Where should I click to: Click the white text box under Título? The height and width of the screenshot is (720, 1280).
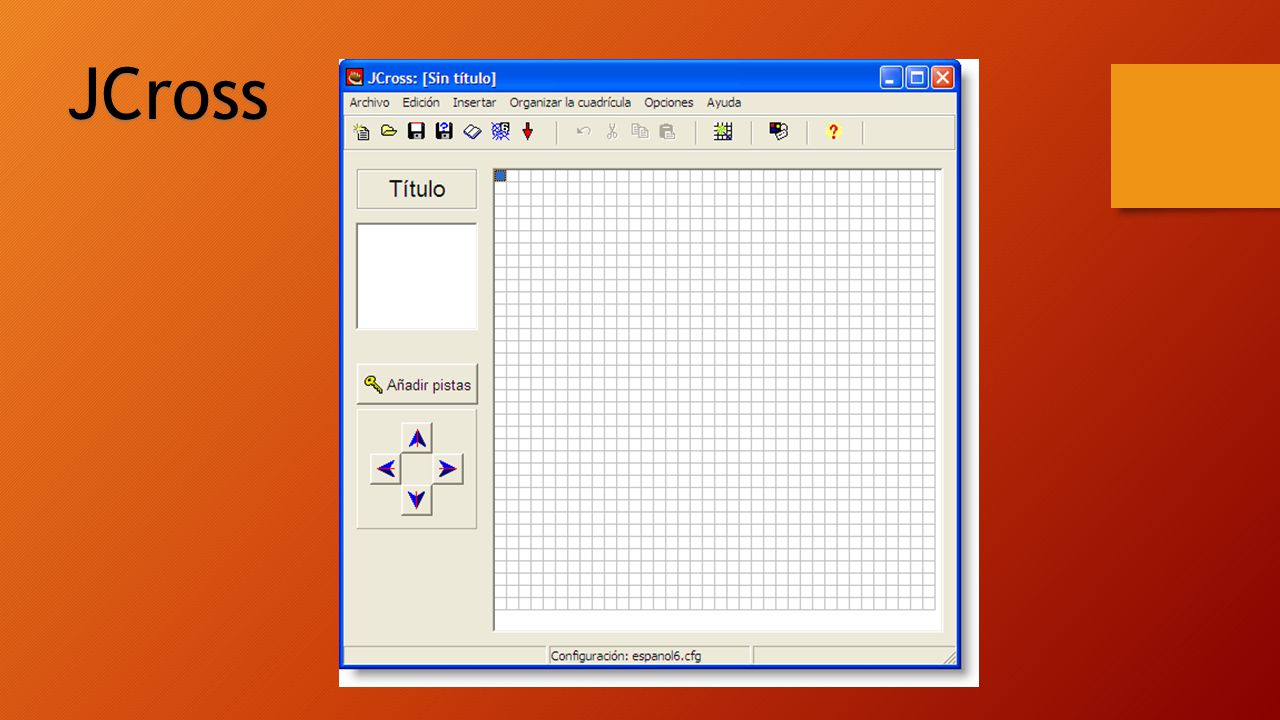417,276
